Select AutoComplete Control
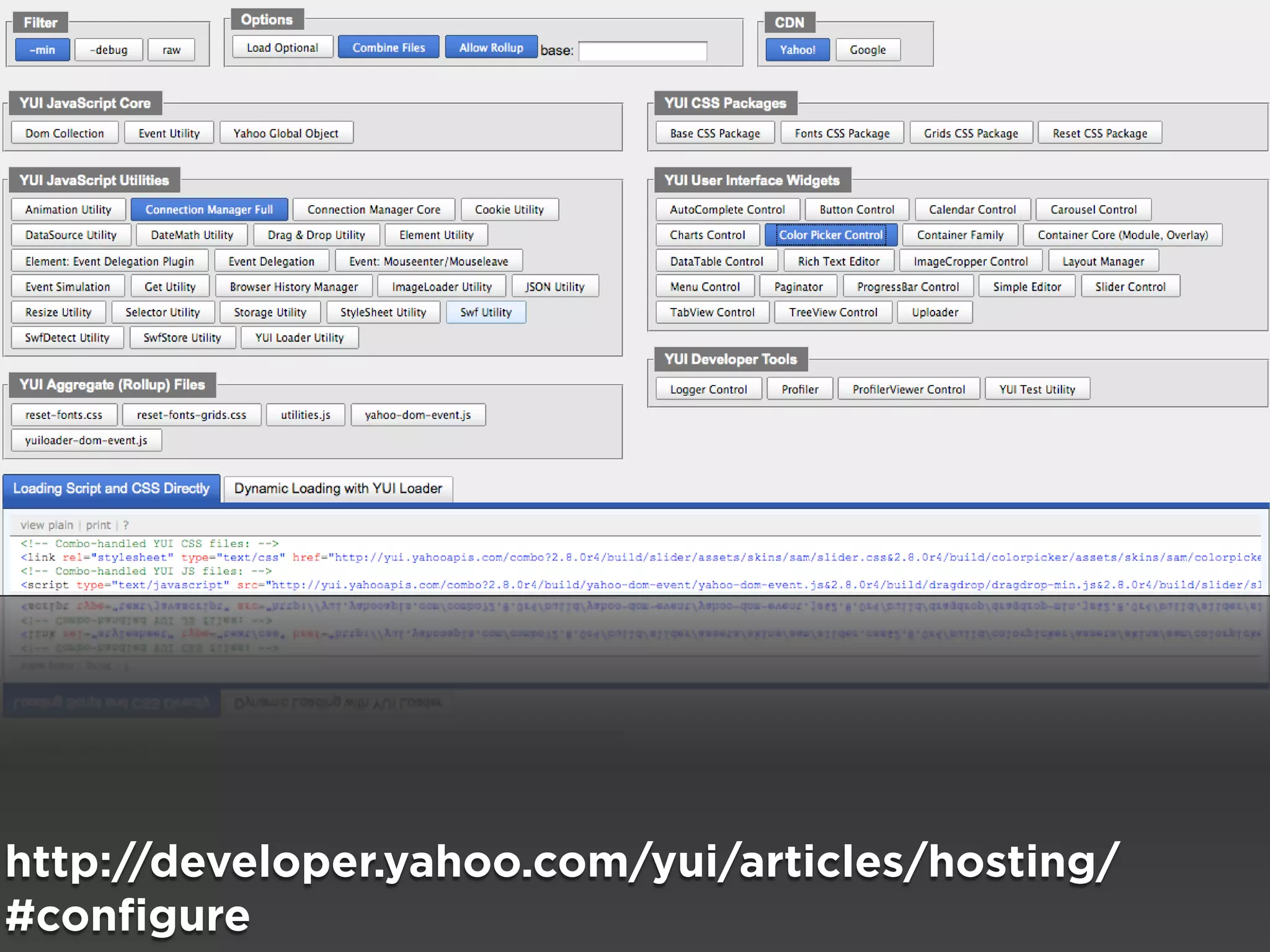 [x=727, y=209]
